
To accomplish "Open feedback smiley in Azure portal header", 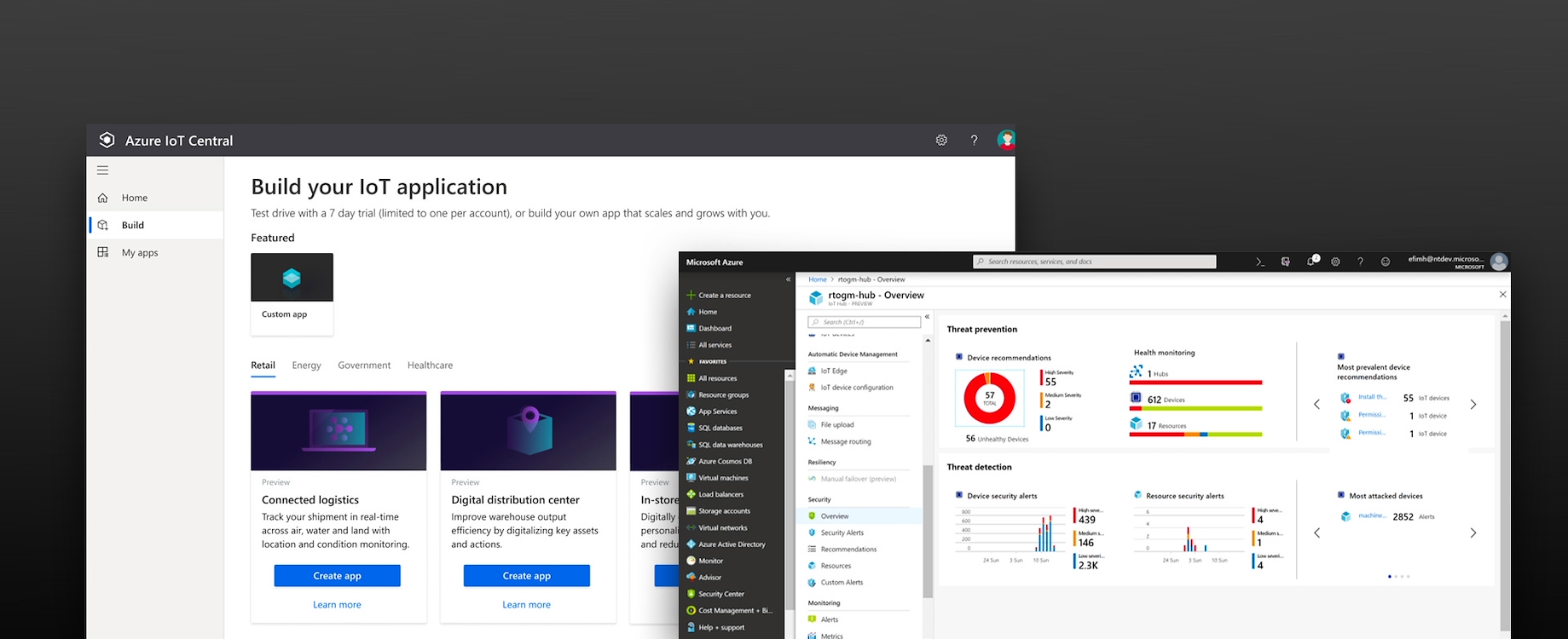I will (1386, 262).
